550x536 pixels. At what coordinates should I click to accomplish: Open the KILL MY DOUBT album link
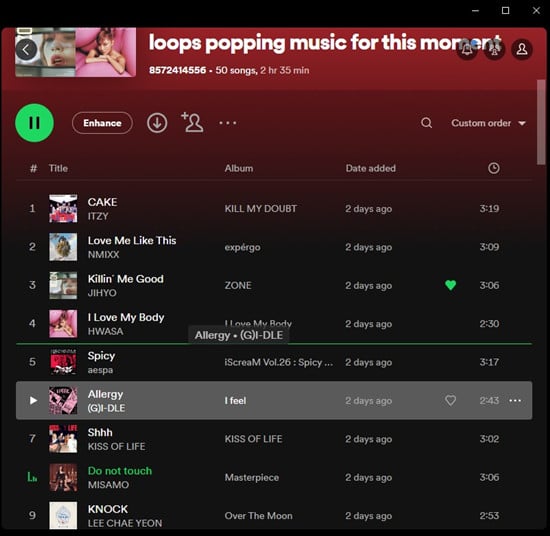point(261,209)
